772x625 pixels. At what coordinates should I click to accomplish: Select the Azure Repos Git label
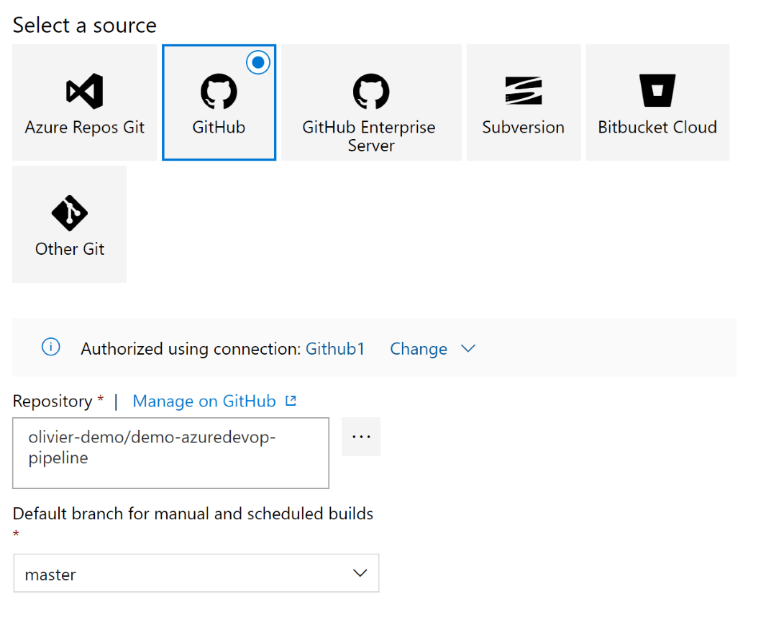[x=85, y=127]
